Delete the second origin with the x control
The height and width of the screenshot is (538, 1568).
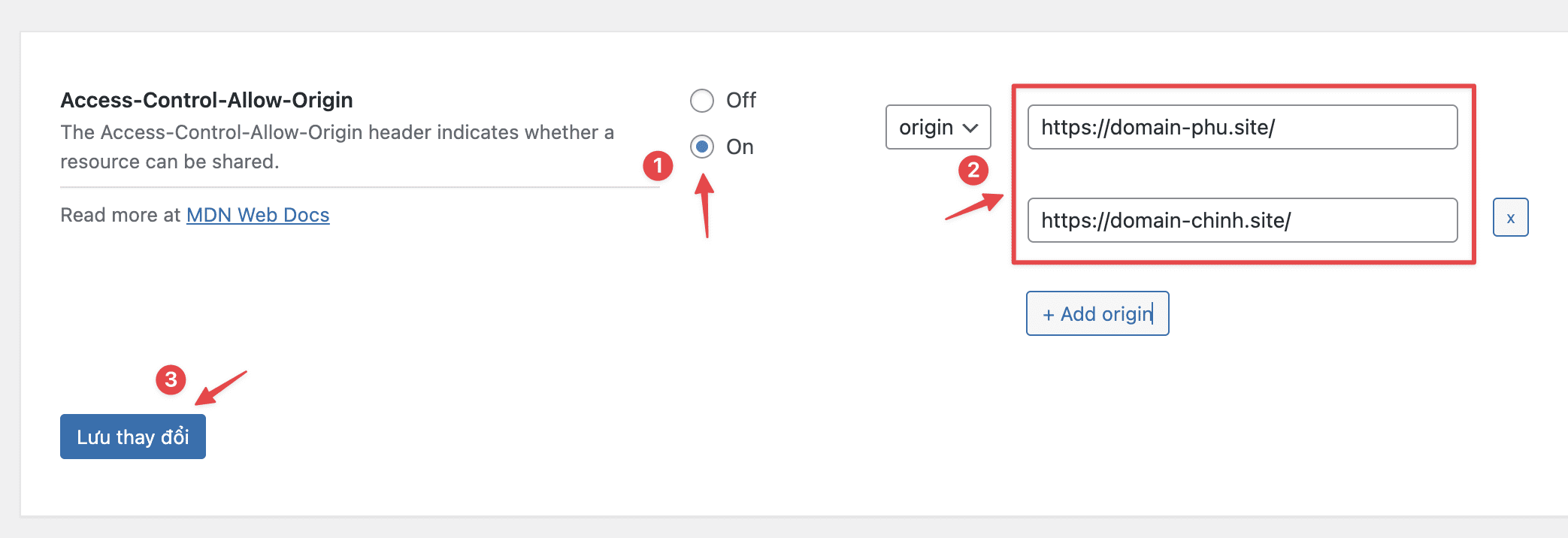click(1510, 216)
